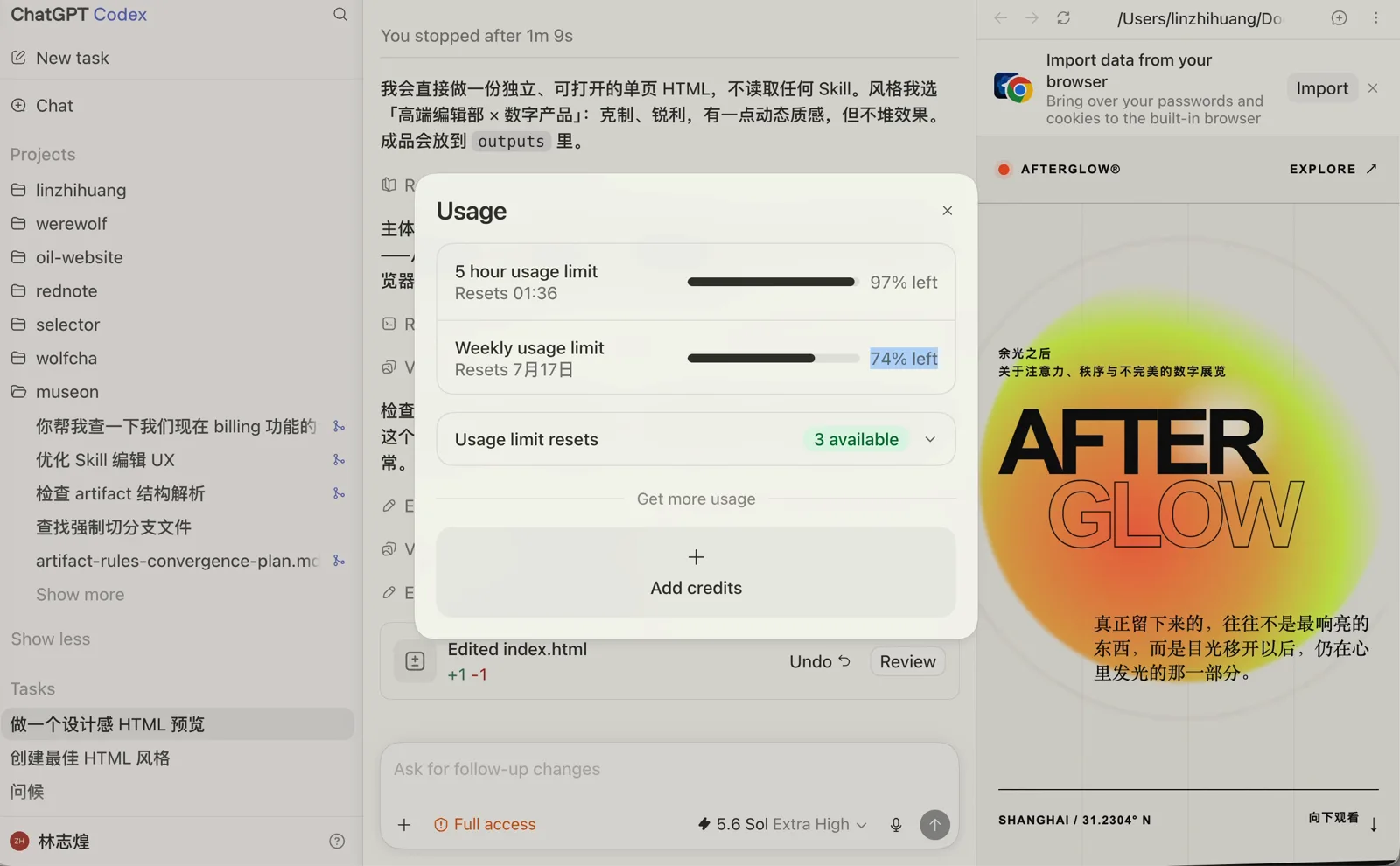Select the 做一个设计感 HTML 预览 task
The height and width of the screenshot is (866, 1400).
click(178, 724)
